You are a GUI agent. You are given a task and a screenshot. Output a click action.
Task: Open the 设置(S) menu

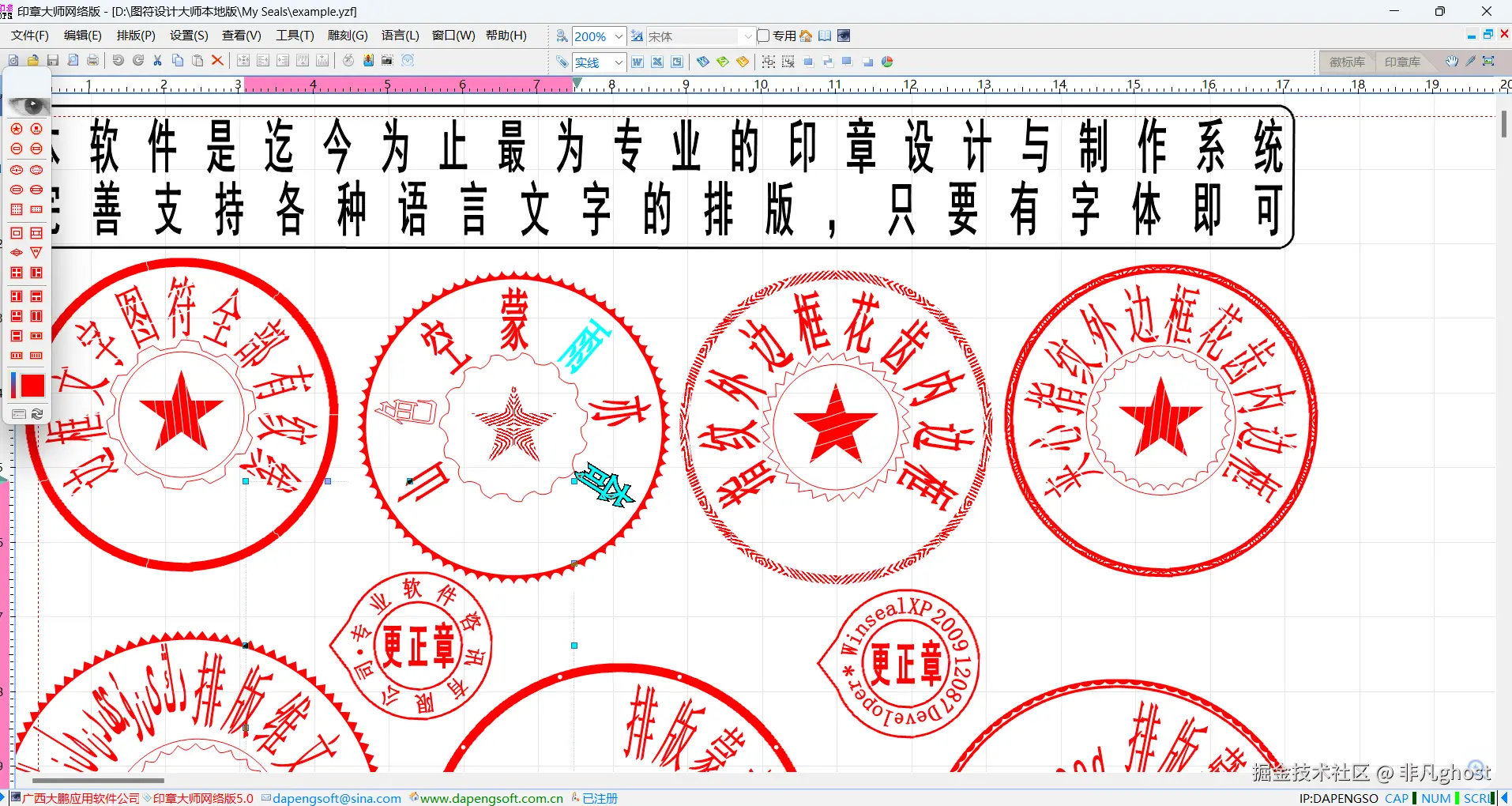point(189,36)
